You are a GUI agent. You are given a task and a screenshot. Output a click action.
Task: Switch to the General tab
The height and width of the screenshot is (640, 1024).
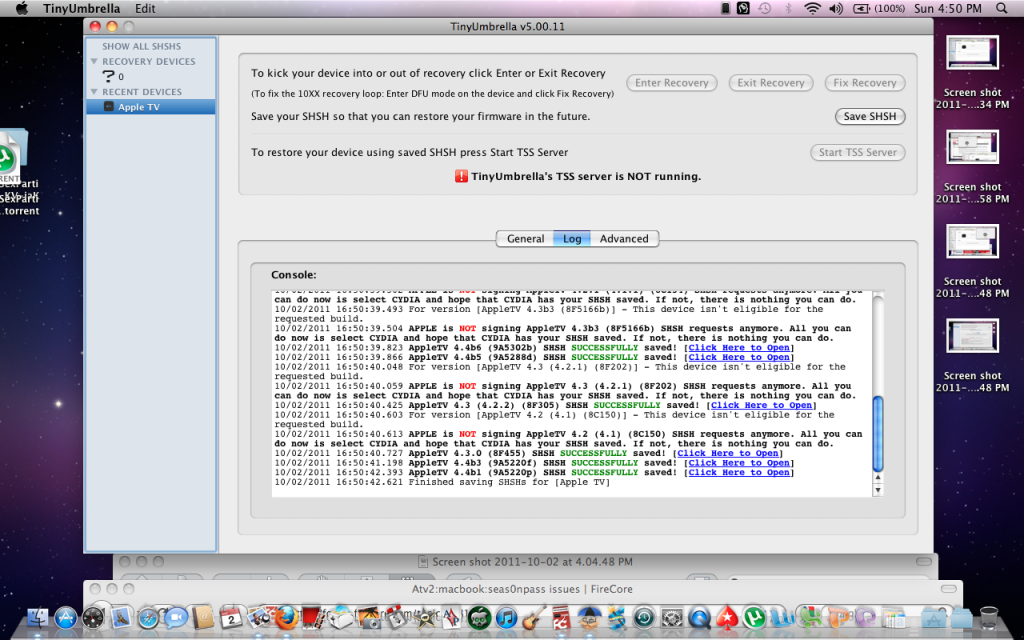point(525,238)
